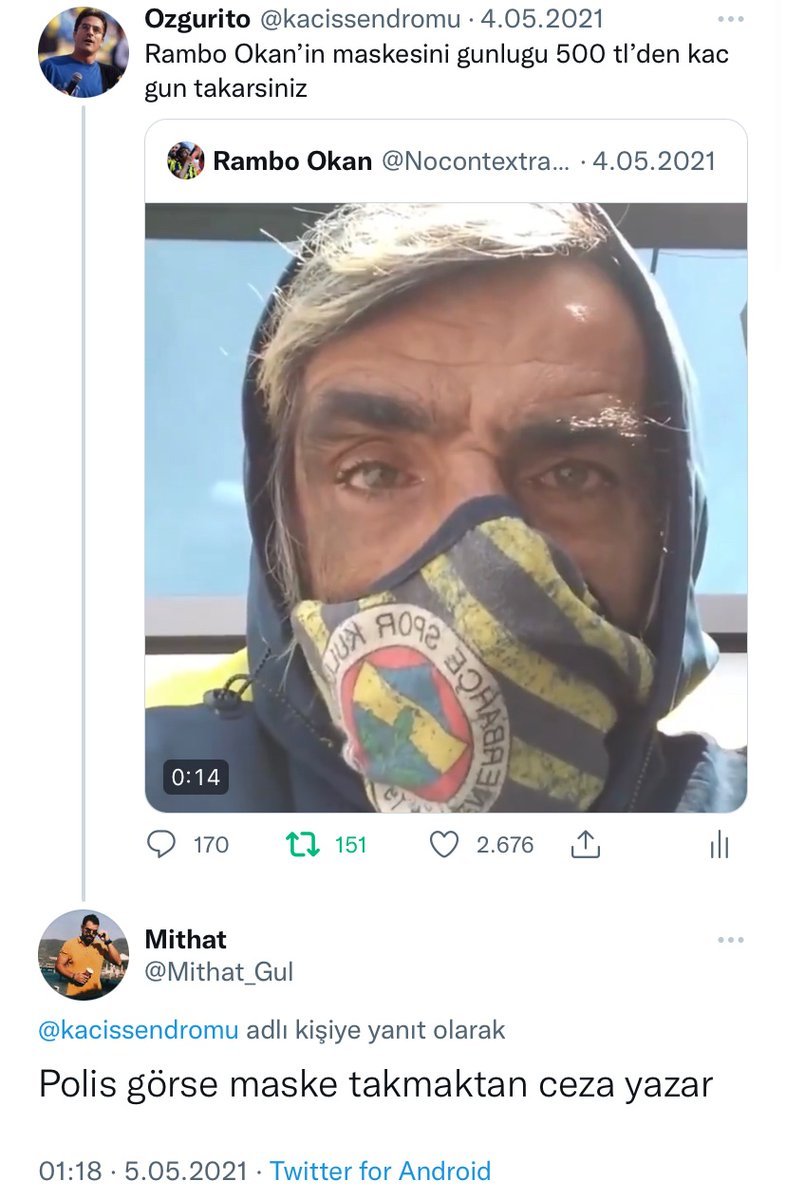Viewport: 786px width, 1200px height.
Task: Open the Rambo Okan quoted tweet name
Action: tap(292, 161)
